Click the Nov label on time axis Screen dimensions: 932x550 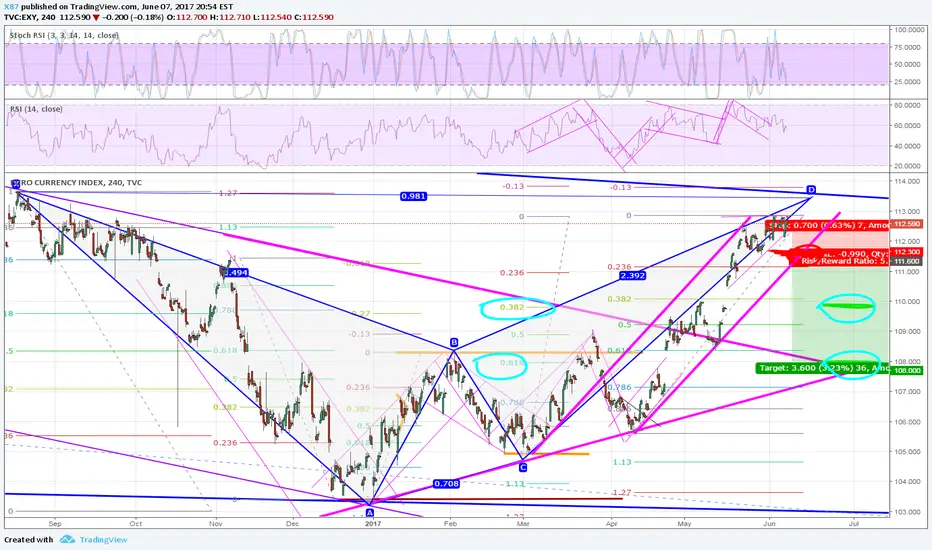point(216,524)
